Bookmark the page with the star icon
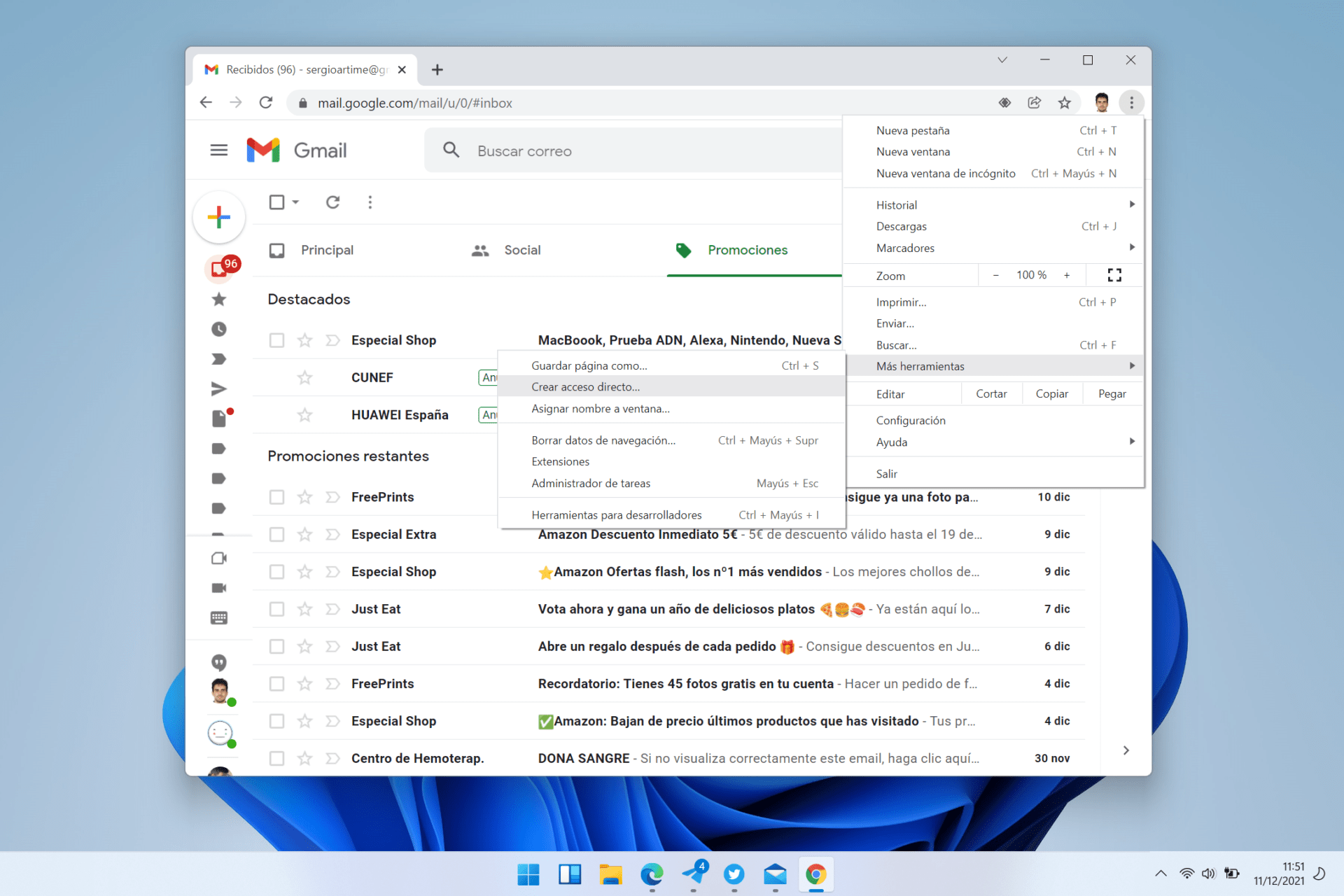 coord(1064,102)
